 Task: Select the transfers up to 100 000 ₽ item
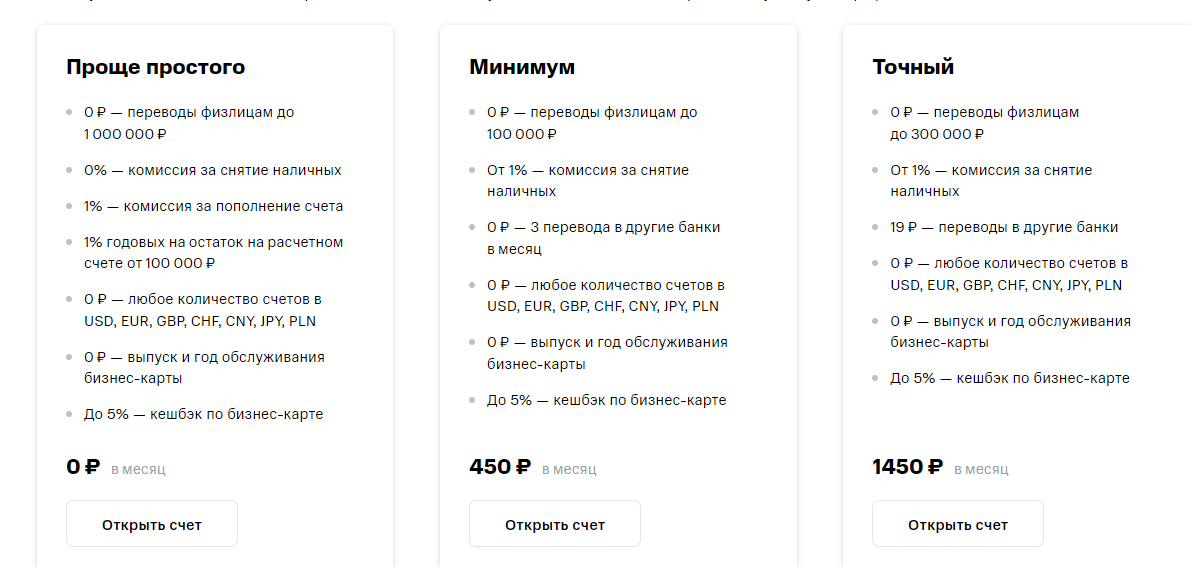592,123
